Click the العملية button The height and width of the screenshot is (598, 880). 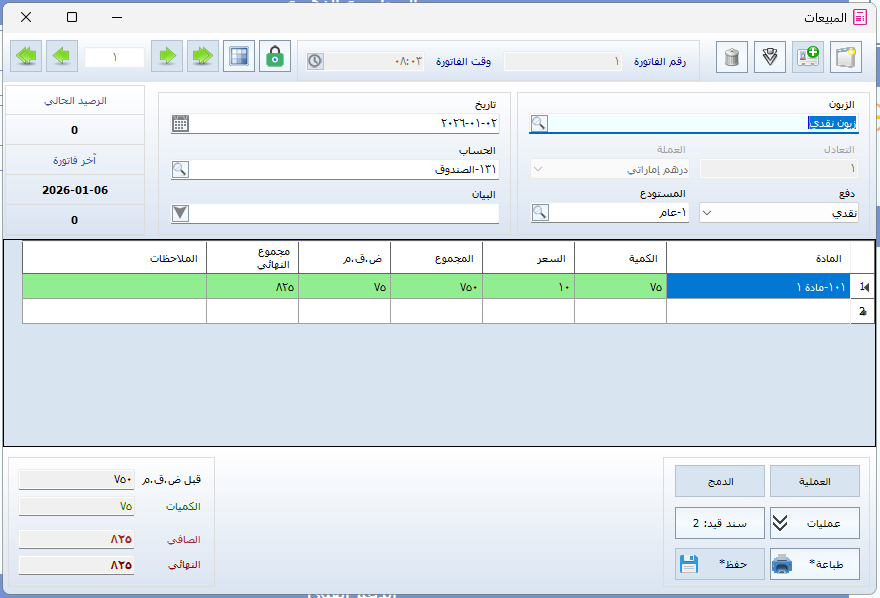pos(814,481)
